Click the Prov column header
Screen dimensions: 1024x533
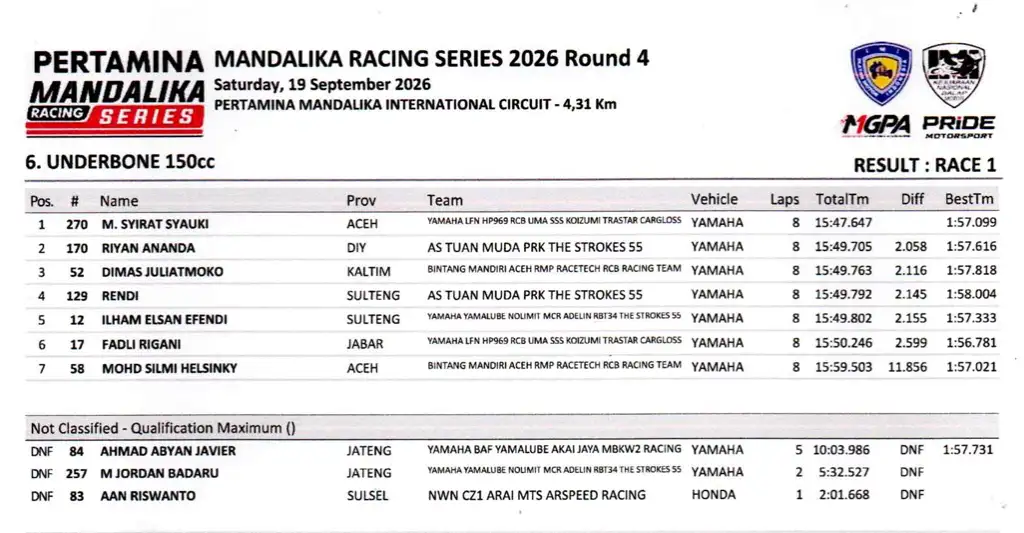[361, 201]
